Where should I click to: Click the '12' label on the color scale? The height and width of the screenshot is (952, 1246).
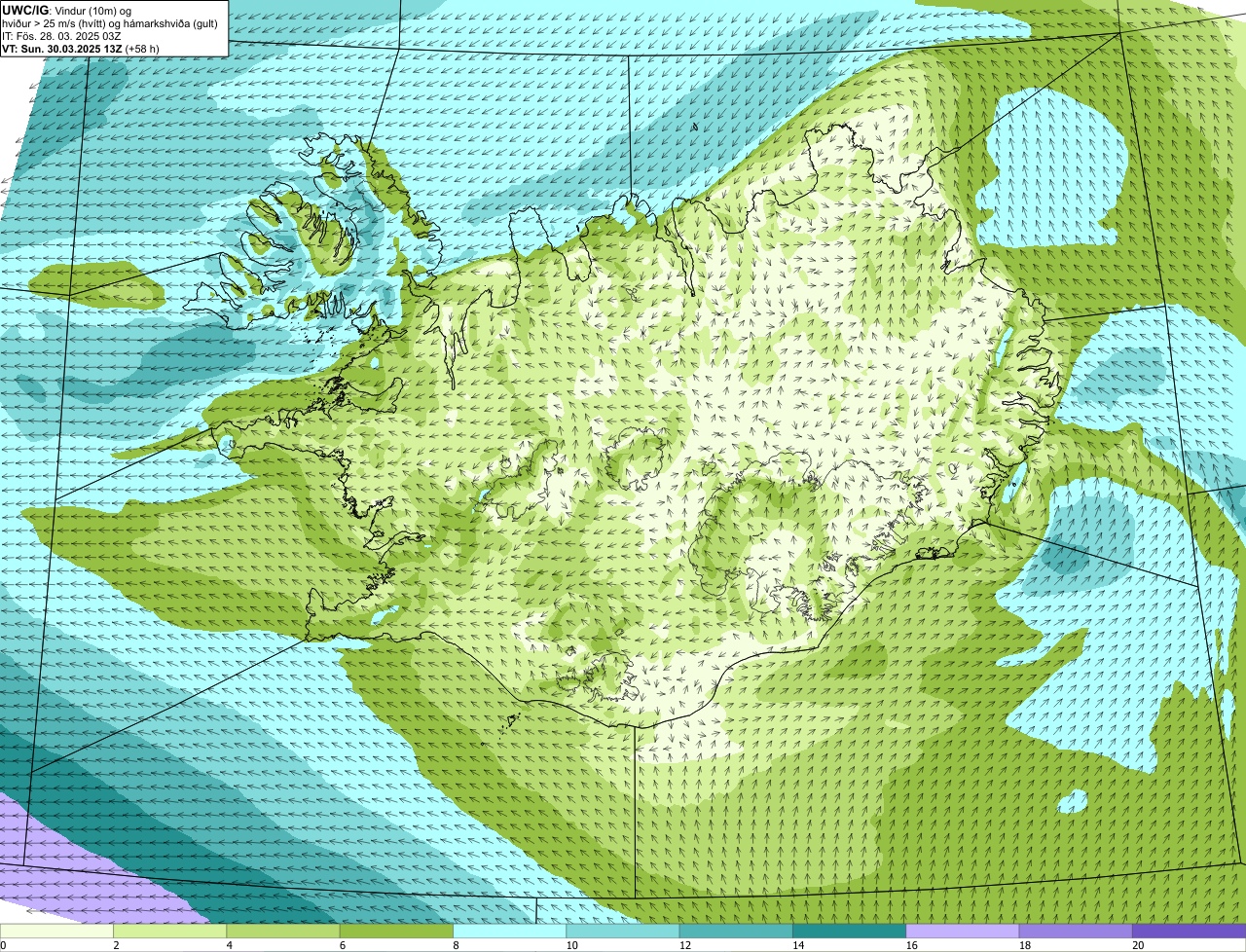[x=684, y=945]
